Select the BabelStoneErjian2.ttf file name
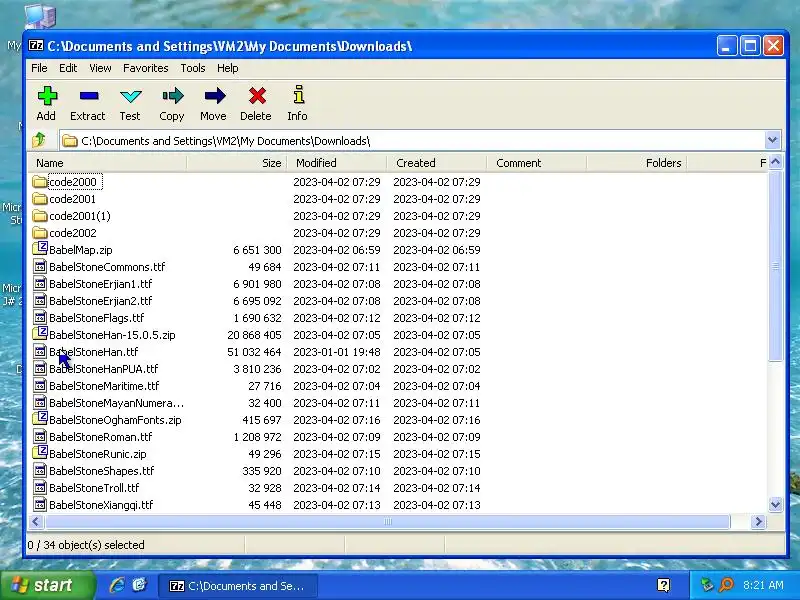The width and height of the screenshot is (800, 600). [x=101, y=301]
